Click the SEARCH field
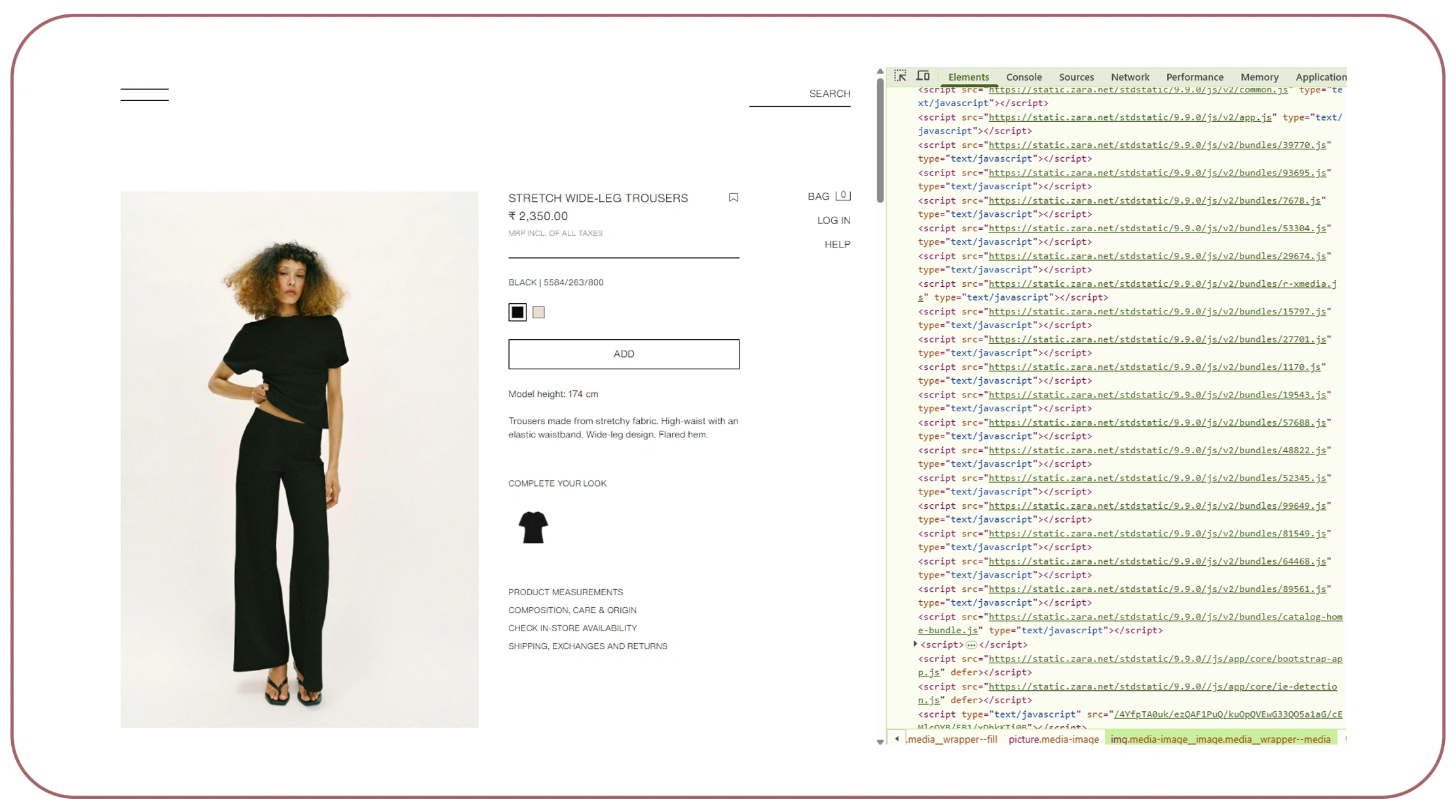 (800, 94)
